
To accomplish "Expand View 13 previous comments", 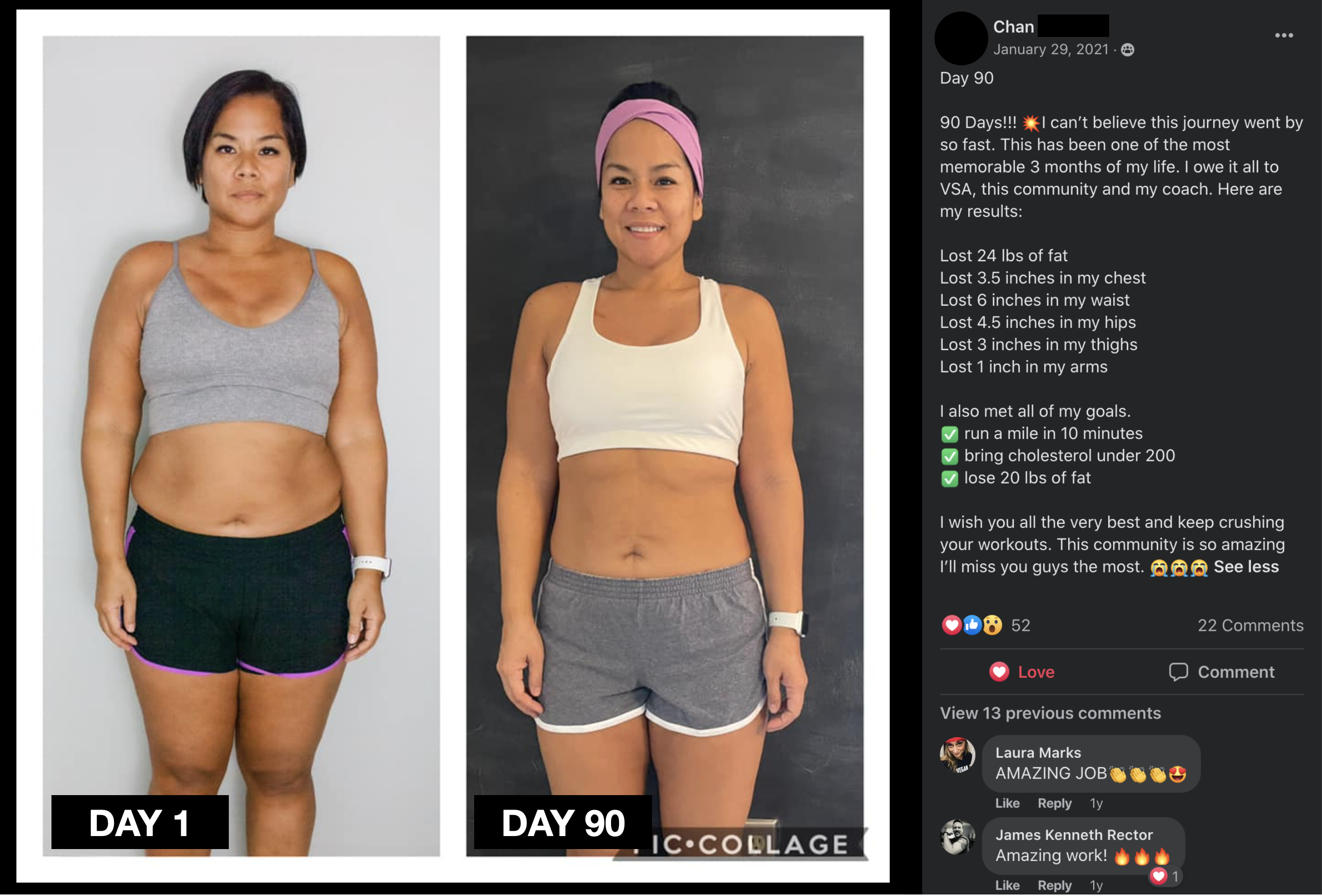I will 1050,713.
